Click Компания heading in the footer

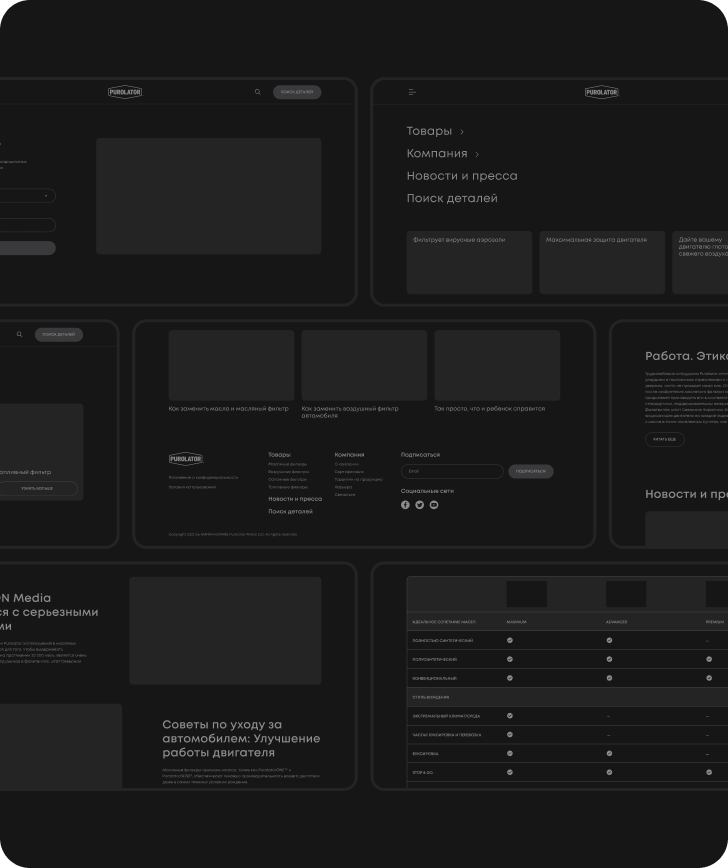coord(349,454)
